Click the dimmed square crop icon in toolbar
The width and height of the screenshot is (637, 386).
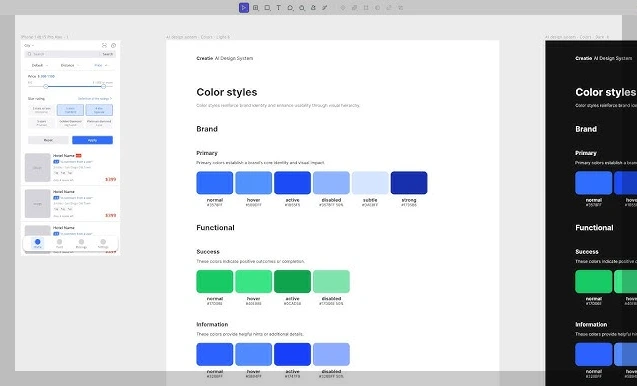point(366,8)
